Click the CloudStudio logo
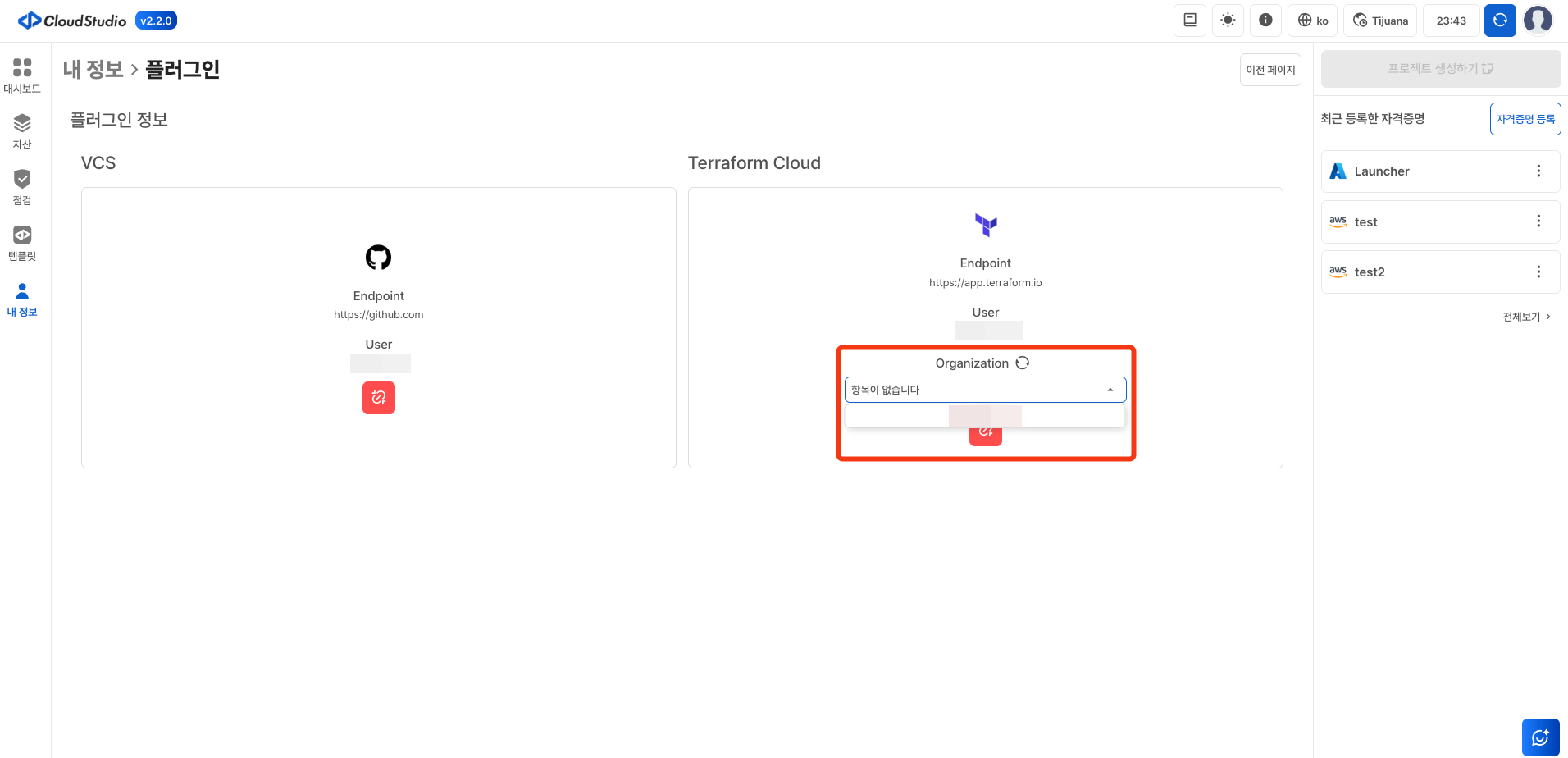Image resolution: width=1568 pixels, height=758 pixels. (73, 21)
